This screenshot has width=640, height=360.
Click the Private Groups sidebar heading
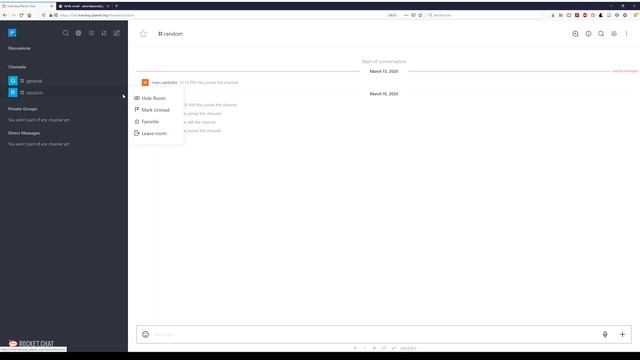coord(22,109)
